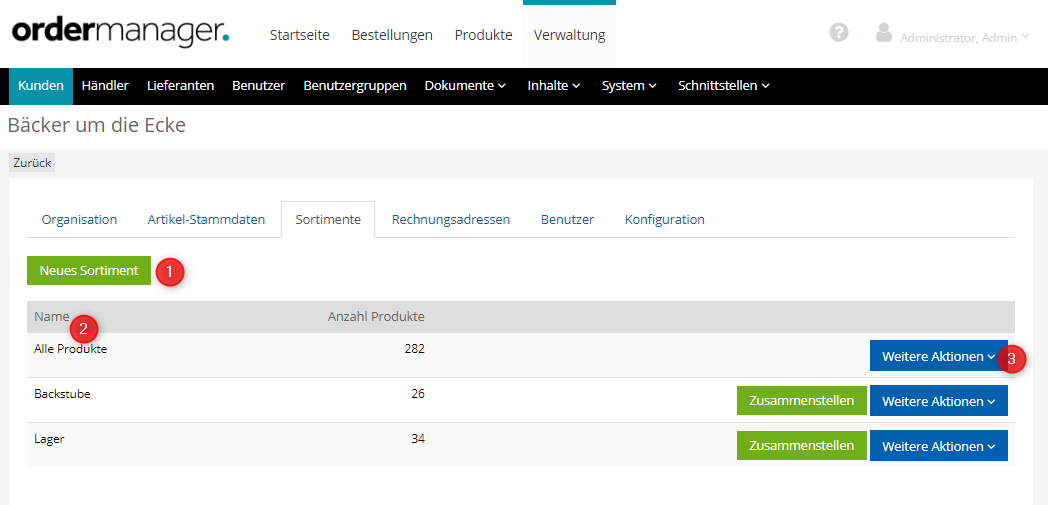Image resolution: width=1048 pixels, height=505 pixels.
Task: Click the help question mark icon
Action: pyautogui.click(x=839, y=32)
